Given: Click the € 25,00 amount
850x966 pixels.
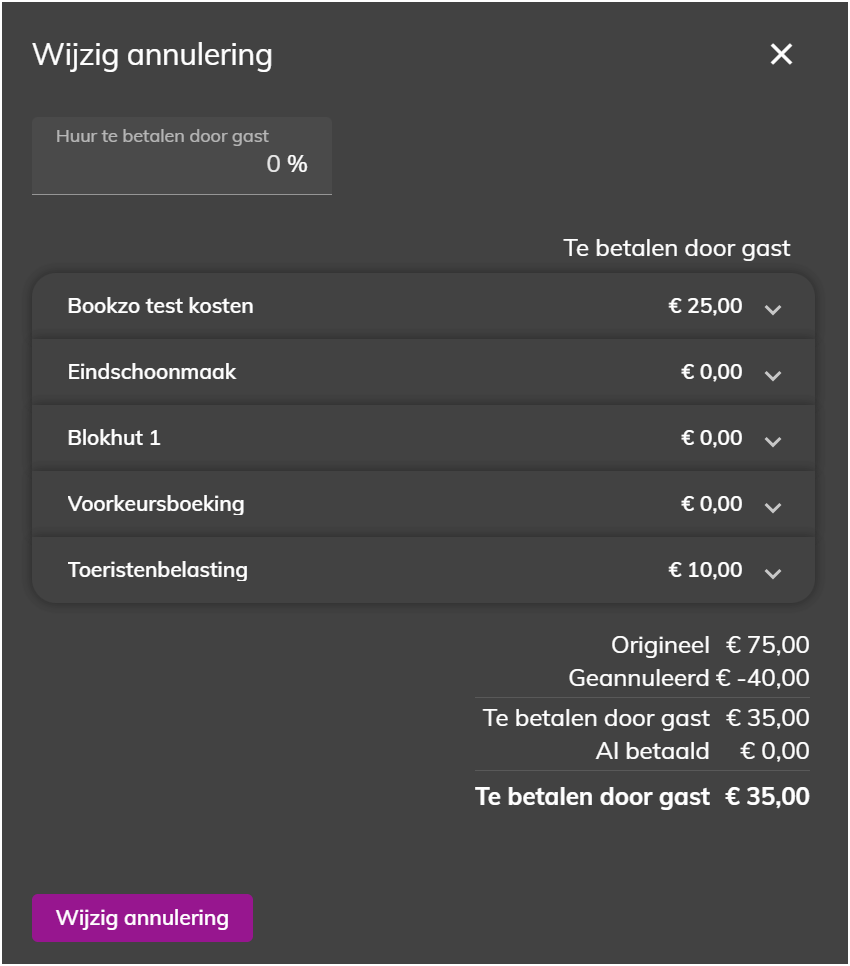Looking at the screenshot, I should tap(705, 306).
